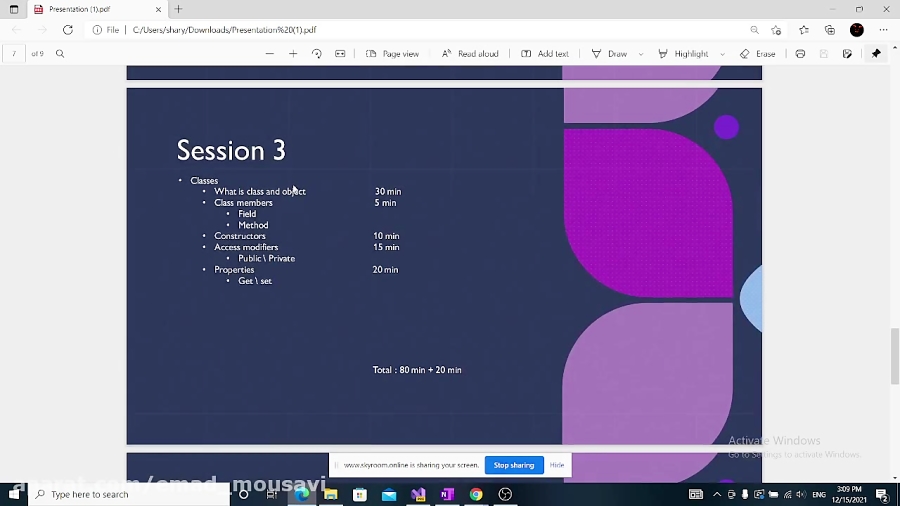Viewport: 900px width, 506px height.
Task: Select the Erase tool
Action: 758,54
